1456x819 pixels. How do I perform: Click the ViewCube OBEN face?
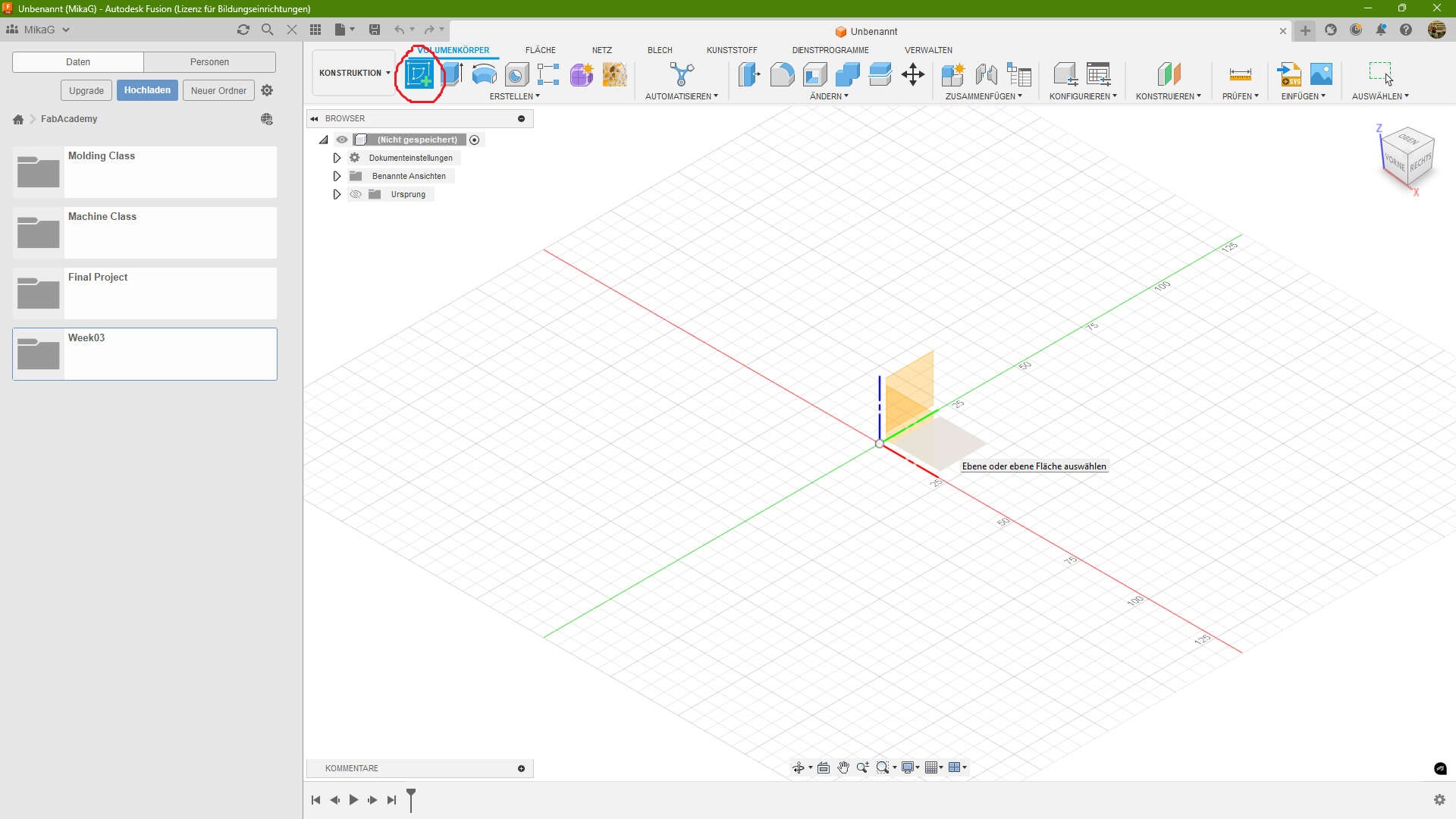(x=1409, y=140)
